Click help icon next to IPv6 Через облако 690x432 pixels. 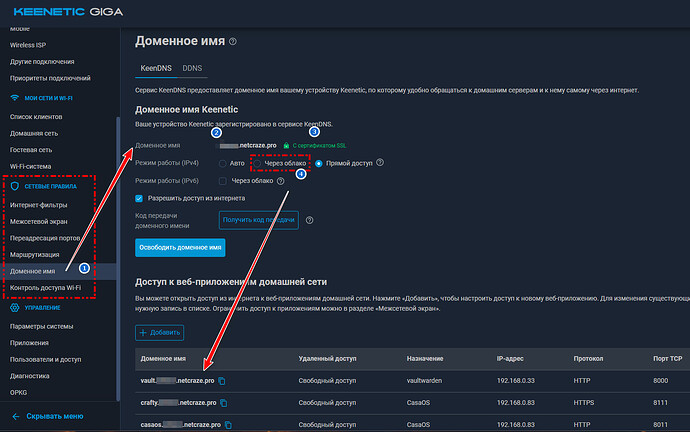click(x=280, y=181)
